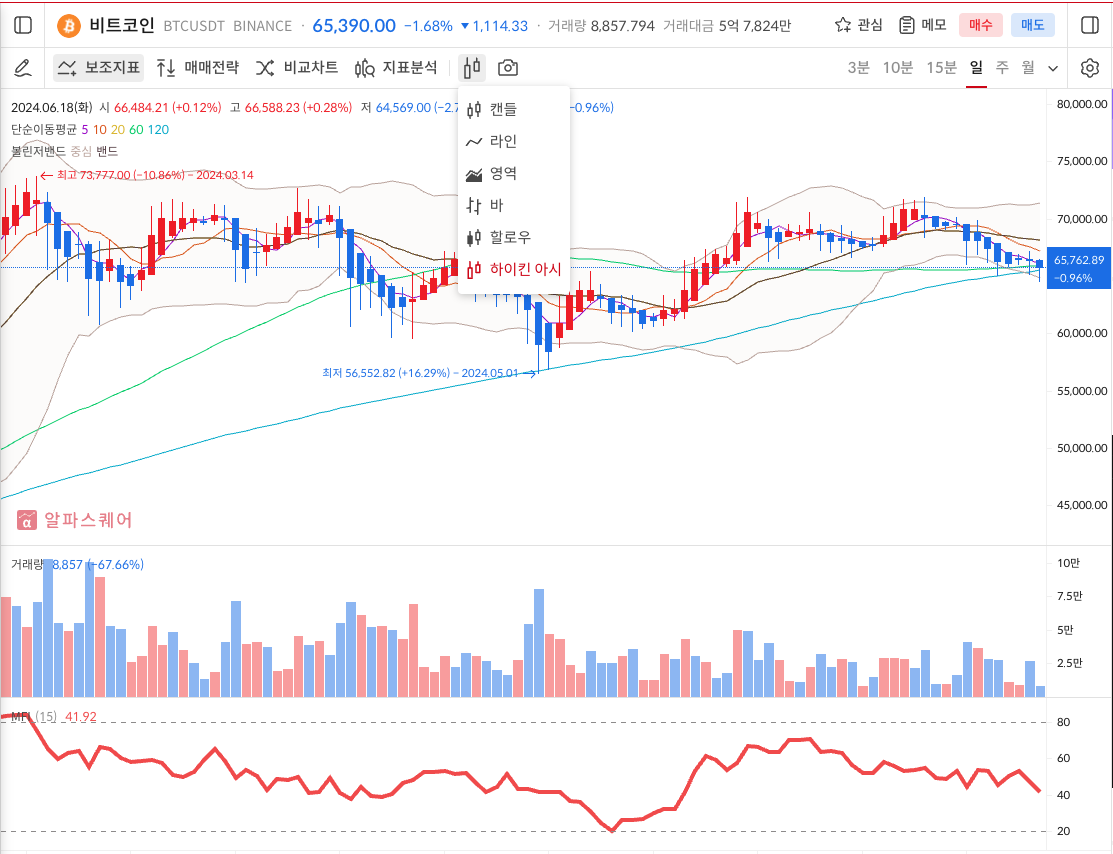The height and width of the screenshot is (854, 1113).
Task: Click the 매수 buy button
Action: coord(980,26)
